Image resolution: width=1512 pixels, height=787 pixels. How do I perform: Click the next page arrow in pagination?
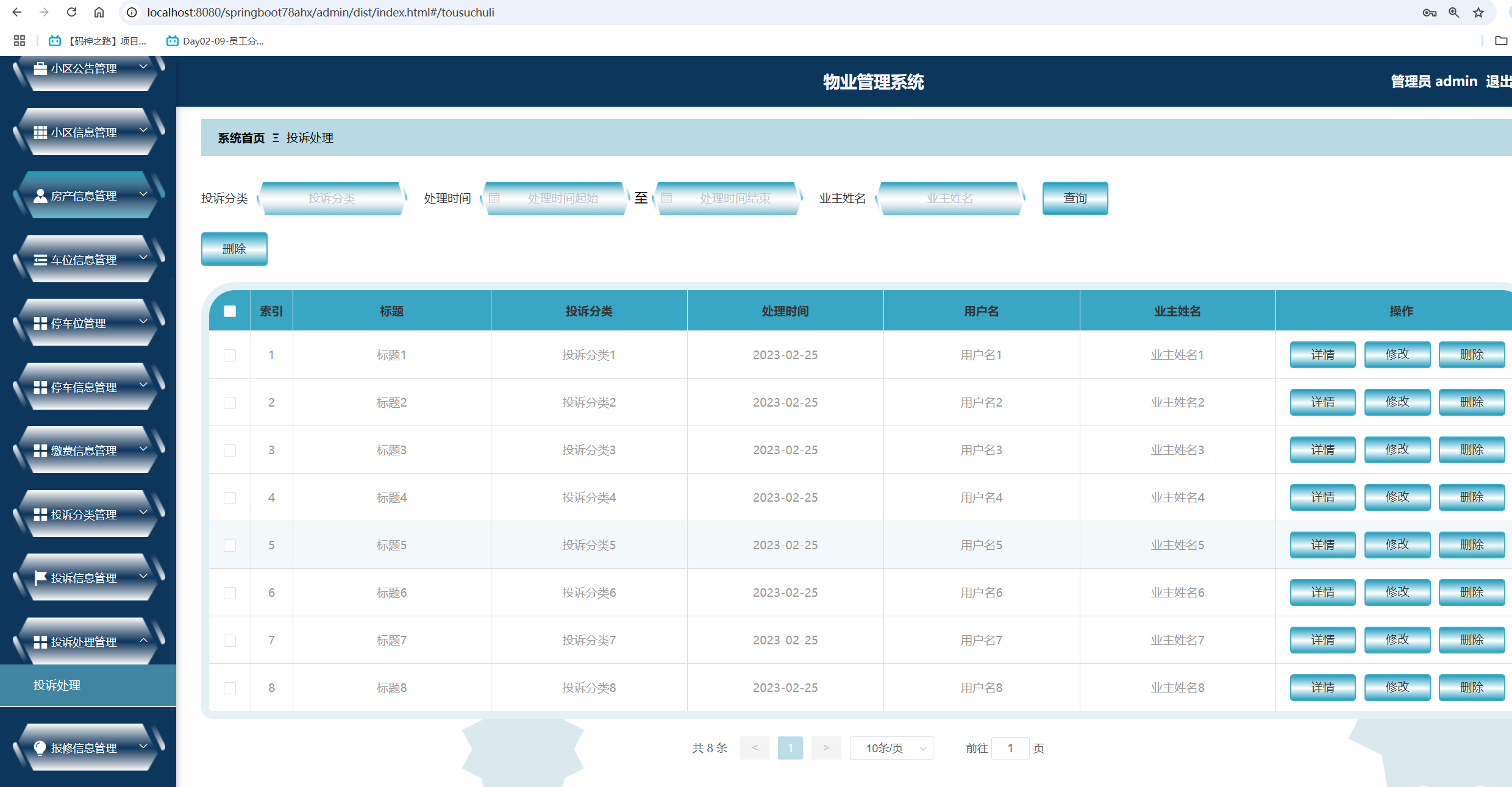coord(826,748)
